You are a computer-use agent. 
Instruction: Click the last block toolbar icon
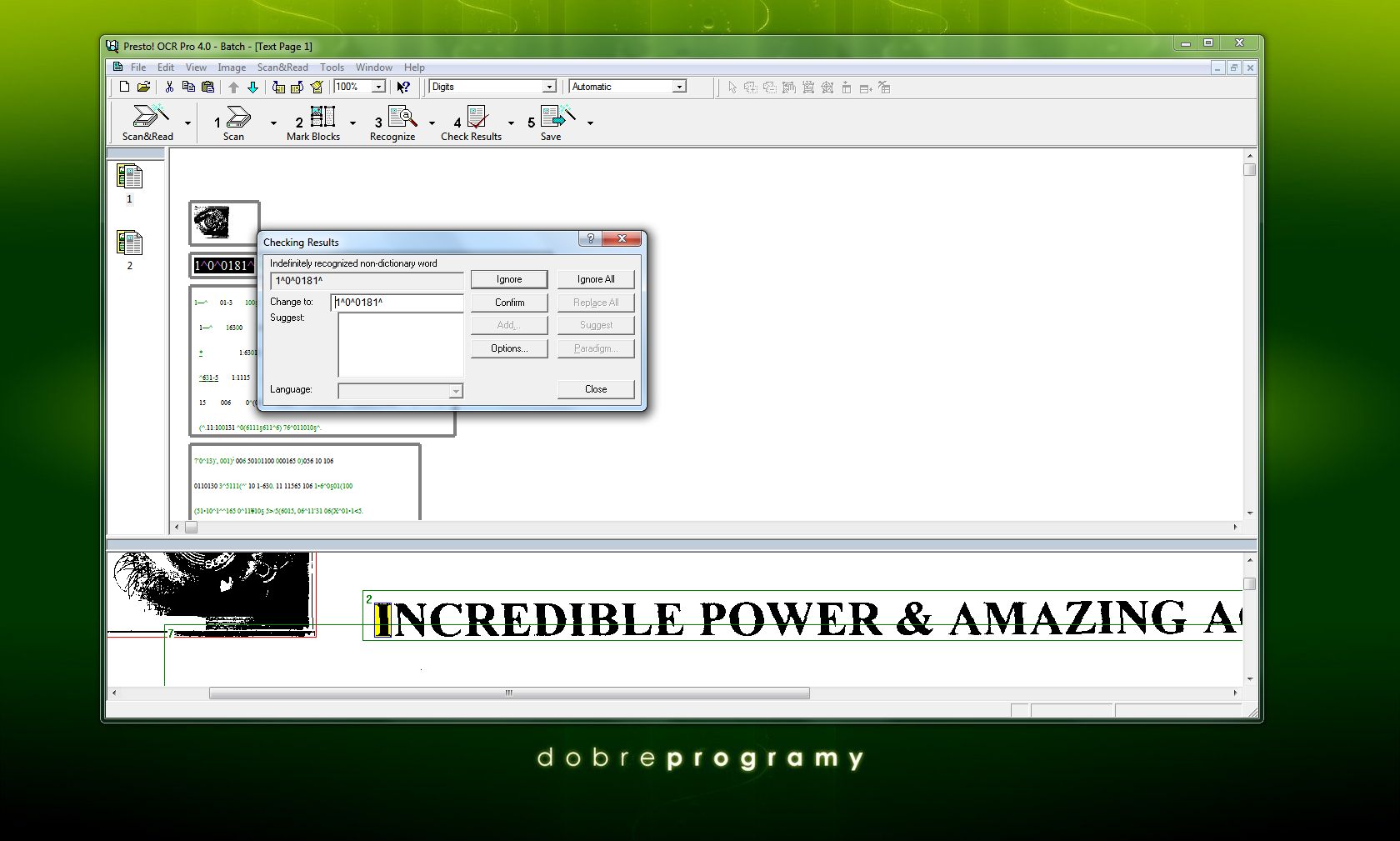(884, 87)
